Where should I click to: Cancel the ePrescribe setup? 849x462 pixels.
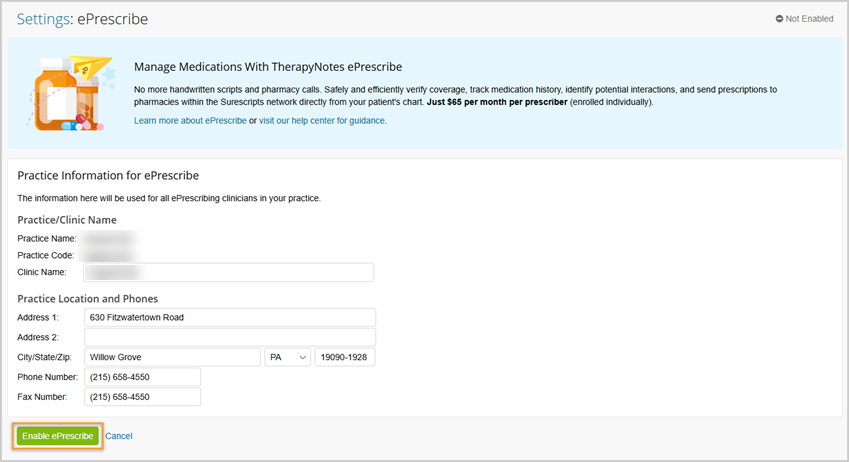119,436
